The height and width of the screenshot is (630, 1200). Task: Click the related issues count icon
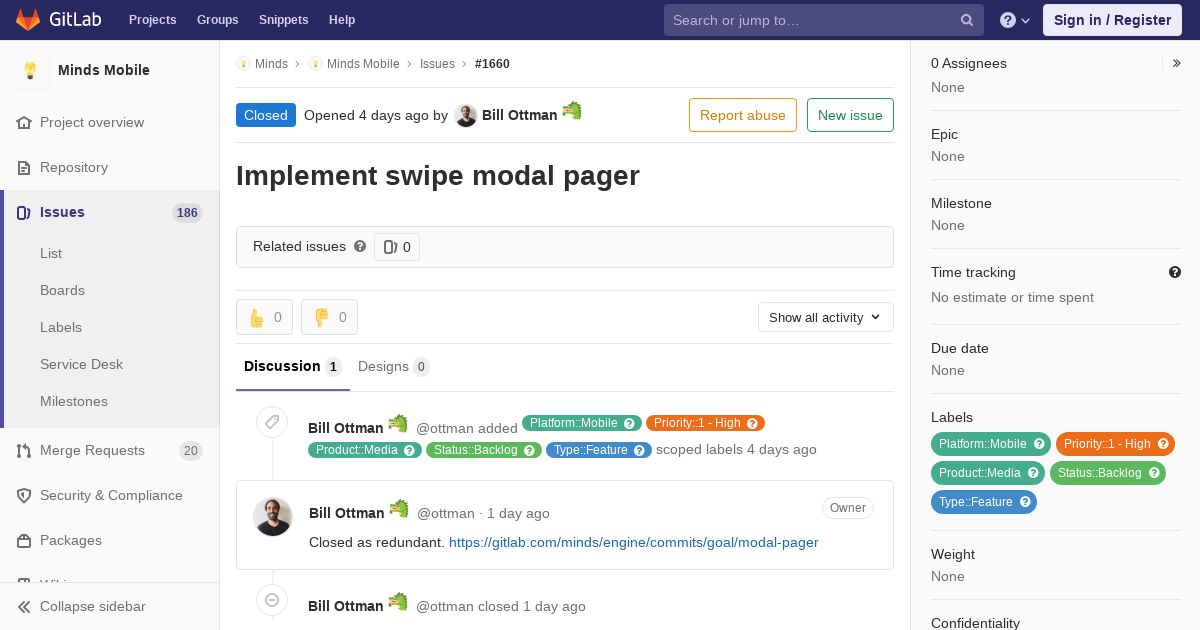pyautogui.click(x=391, y=247)
